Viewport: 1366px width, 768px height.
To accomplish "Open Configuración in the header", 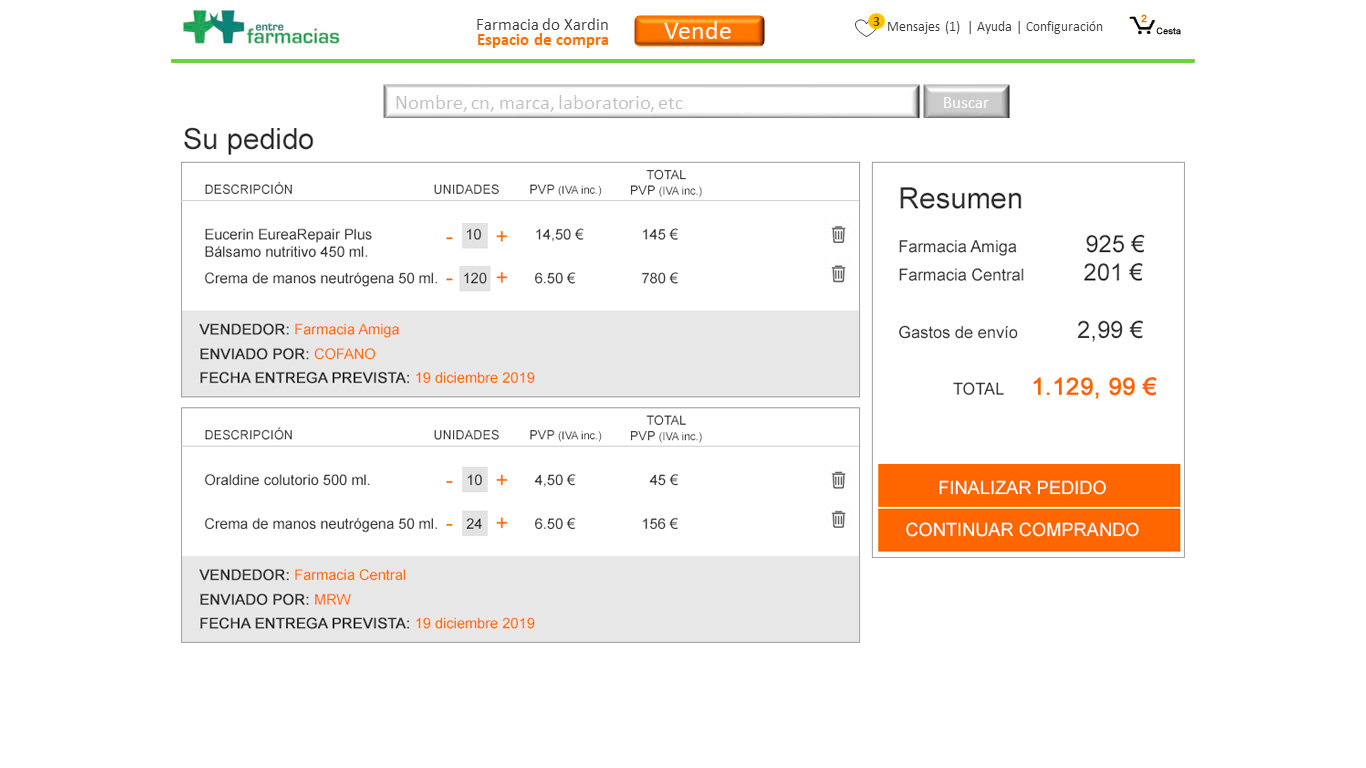I will 1064,27.
